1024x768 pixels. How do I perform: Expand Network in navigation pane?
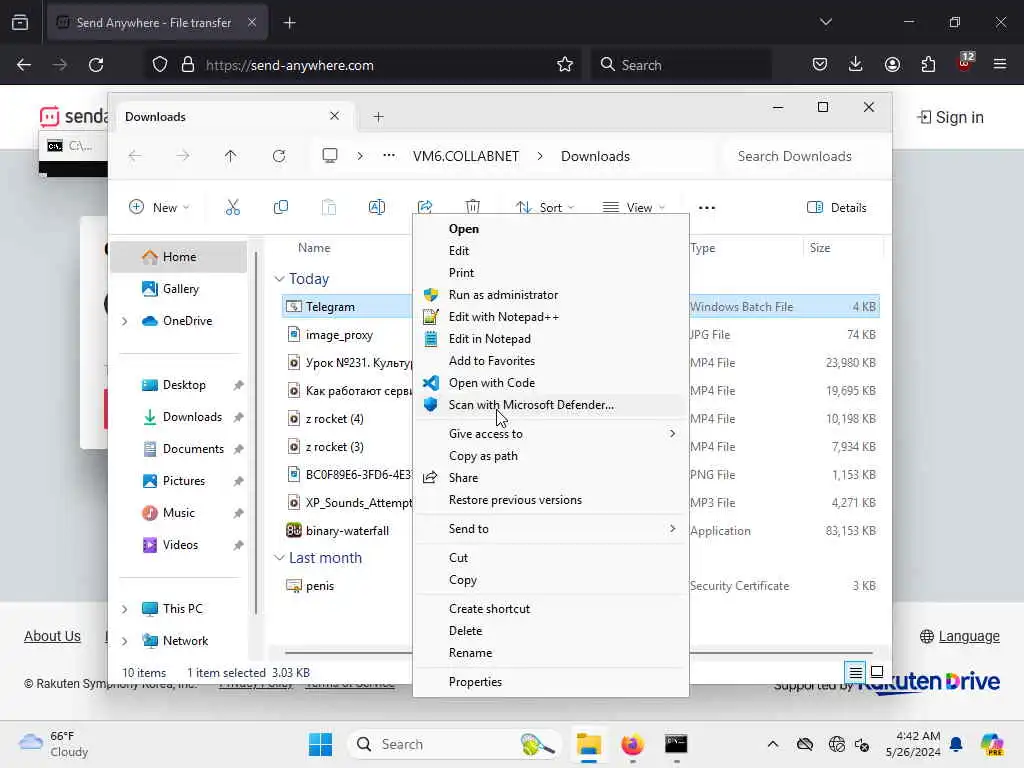click(125, 641)
